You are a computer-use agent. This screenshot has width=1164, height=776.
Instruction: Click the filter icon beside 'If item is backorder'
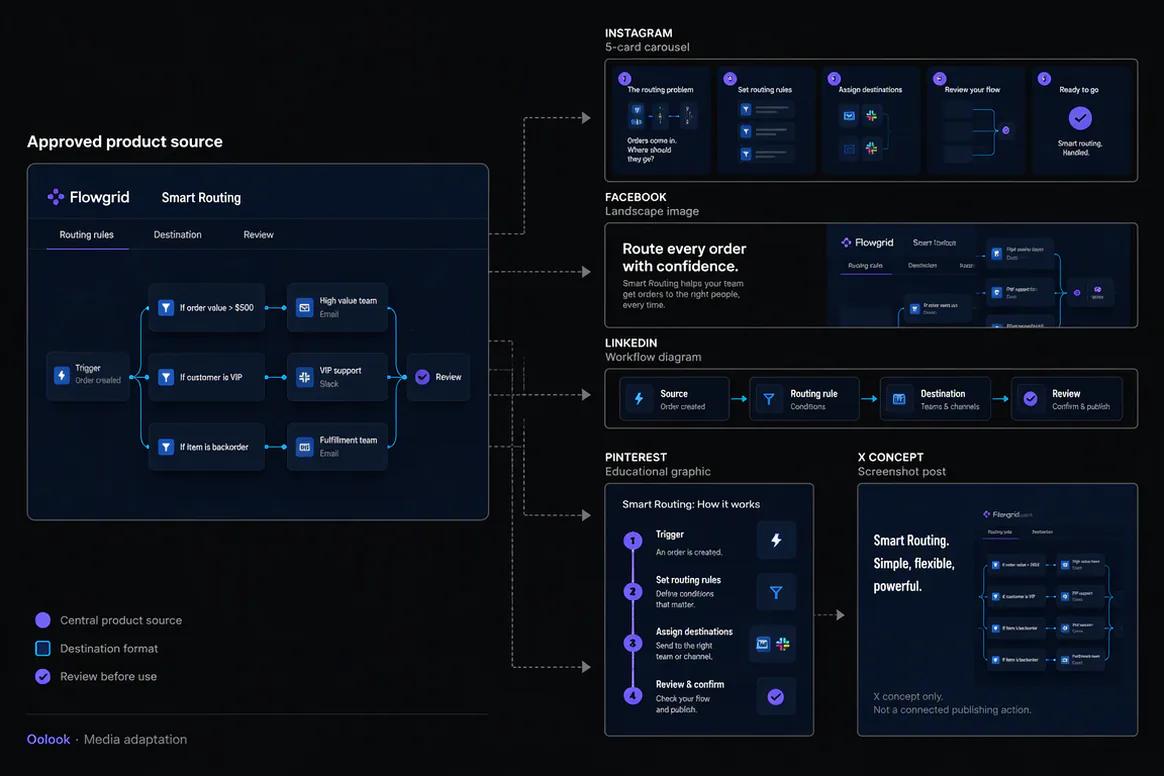[166, 447]
